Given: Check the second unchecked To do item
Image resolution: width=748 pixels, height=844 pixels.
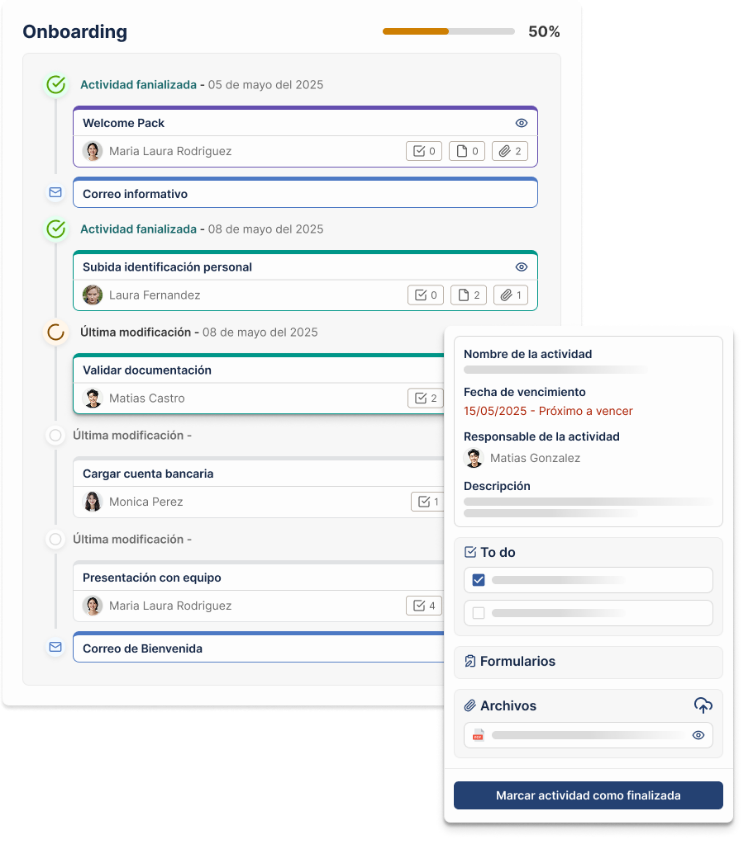Looking at the screenshot, I should tap(478, 613).
